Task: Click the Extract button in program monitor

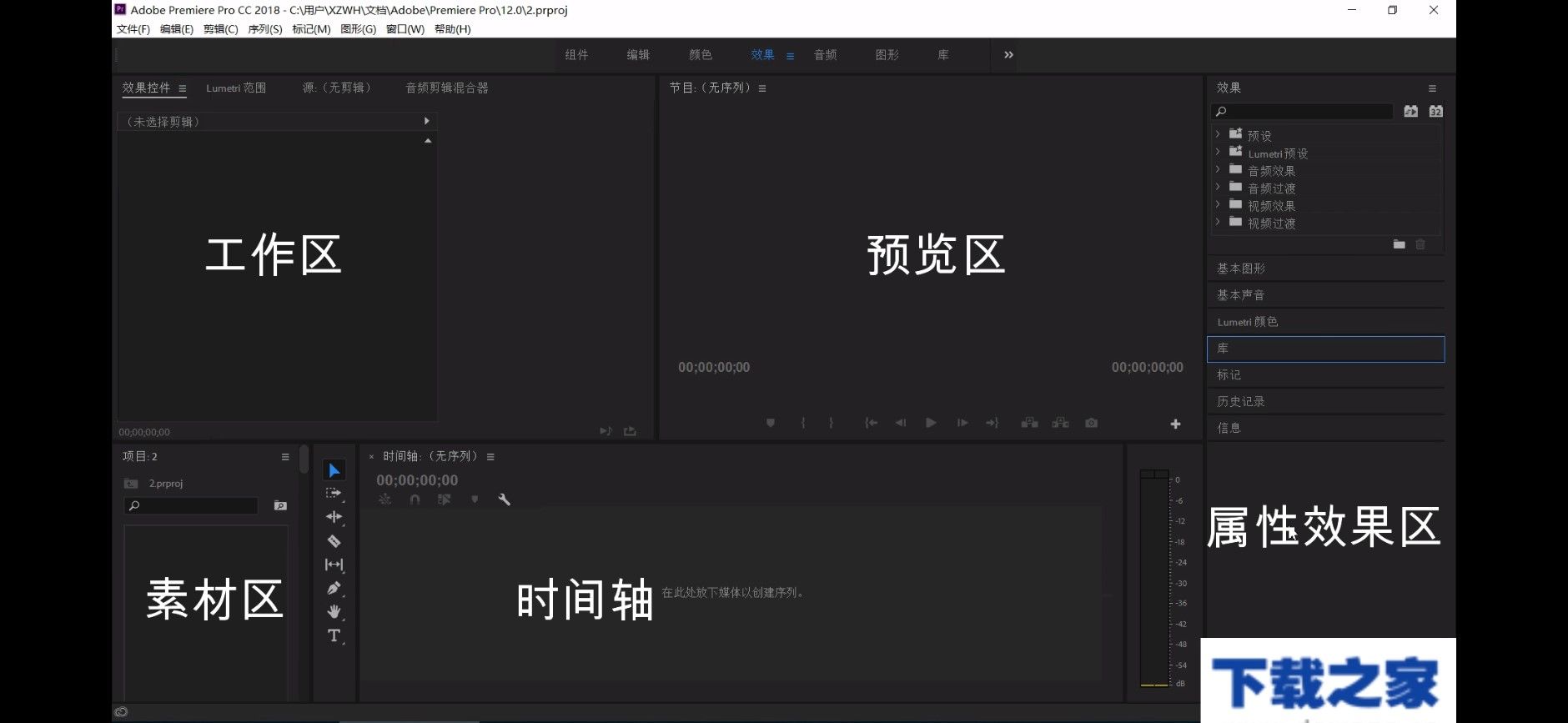Action: click(x=1060, y=424)
